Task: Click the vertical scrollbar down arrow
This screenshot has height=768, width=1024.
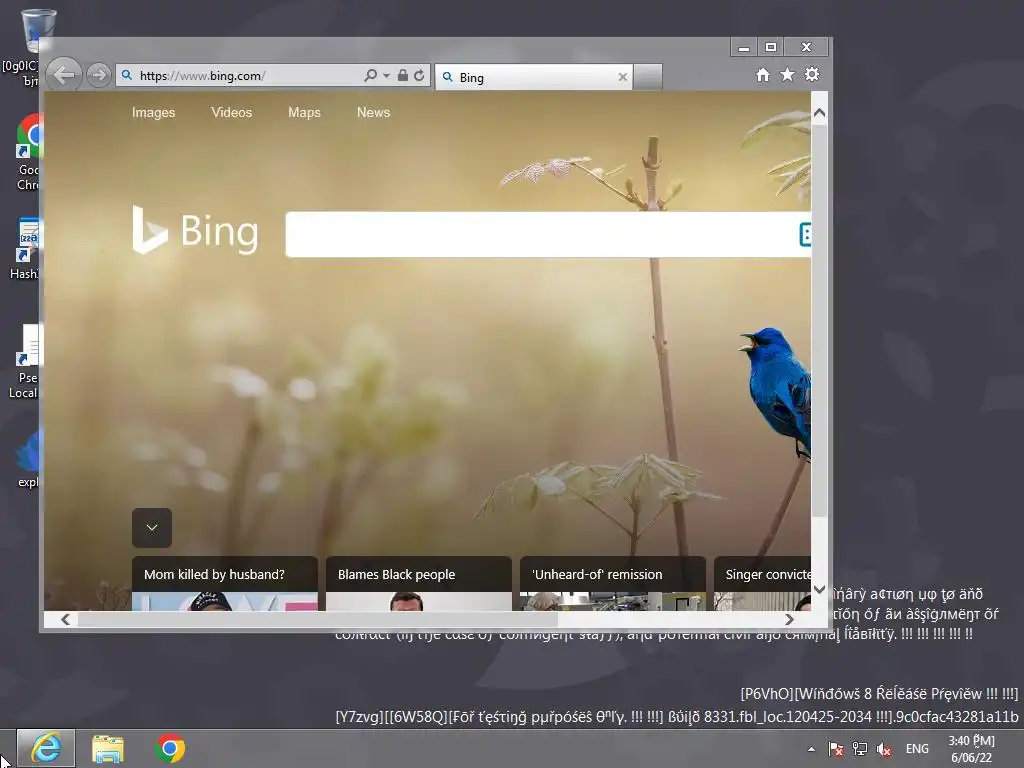Action: coord(820,589)
